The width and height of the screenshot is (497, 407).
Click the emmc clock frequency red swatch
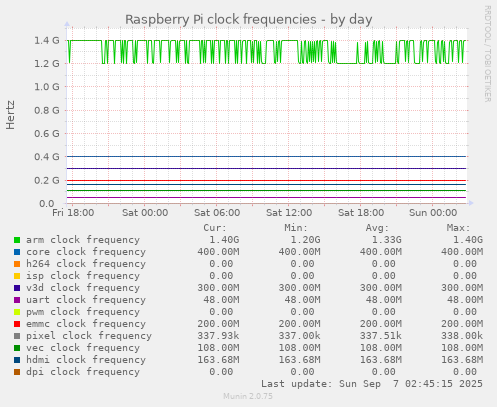click(17, 324)
